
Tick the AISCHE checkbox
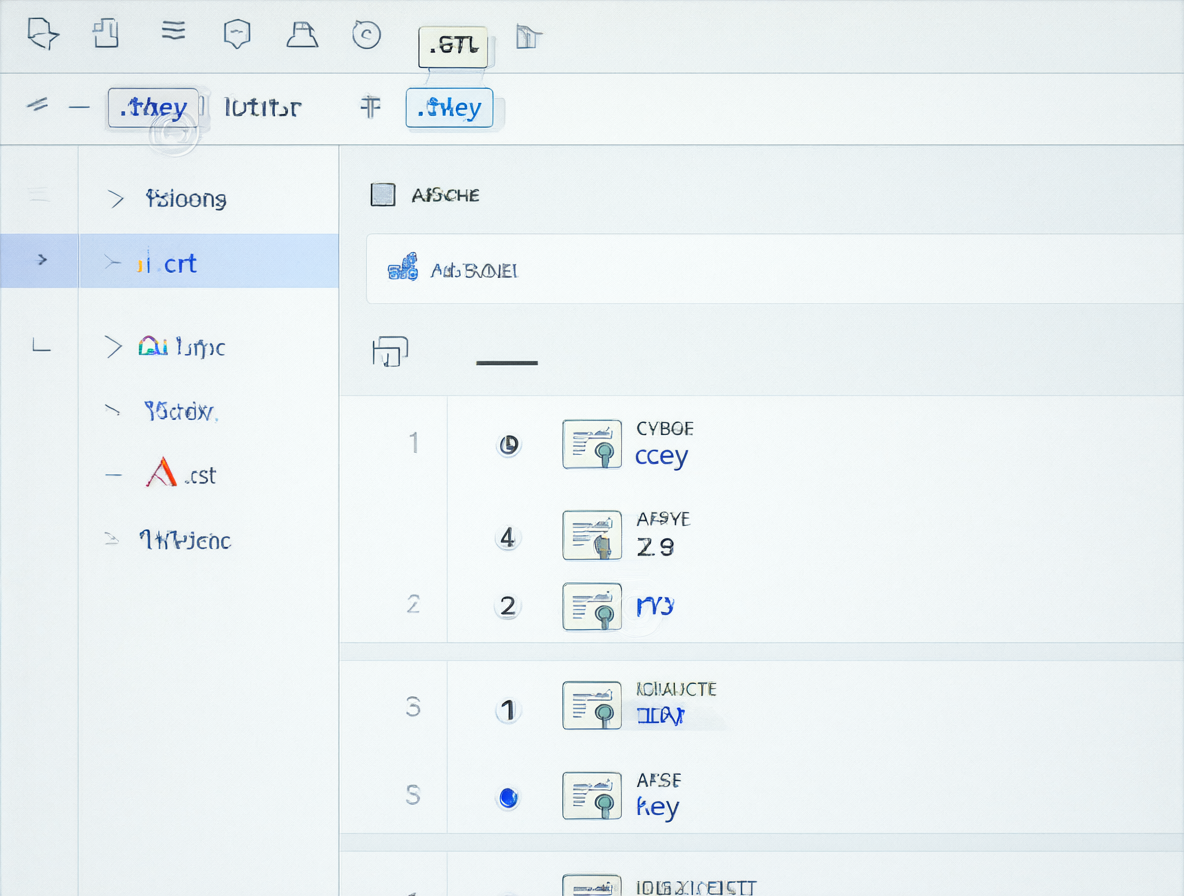click(x=383, y=195)
